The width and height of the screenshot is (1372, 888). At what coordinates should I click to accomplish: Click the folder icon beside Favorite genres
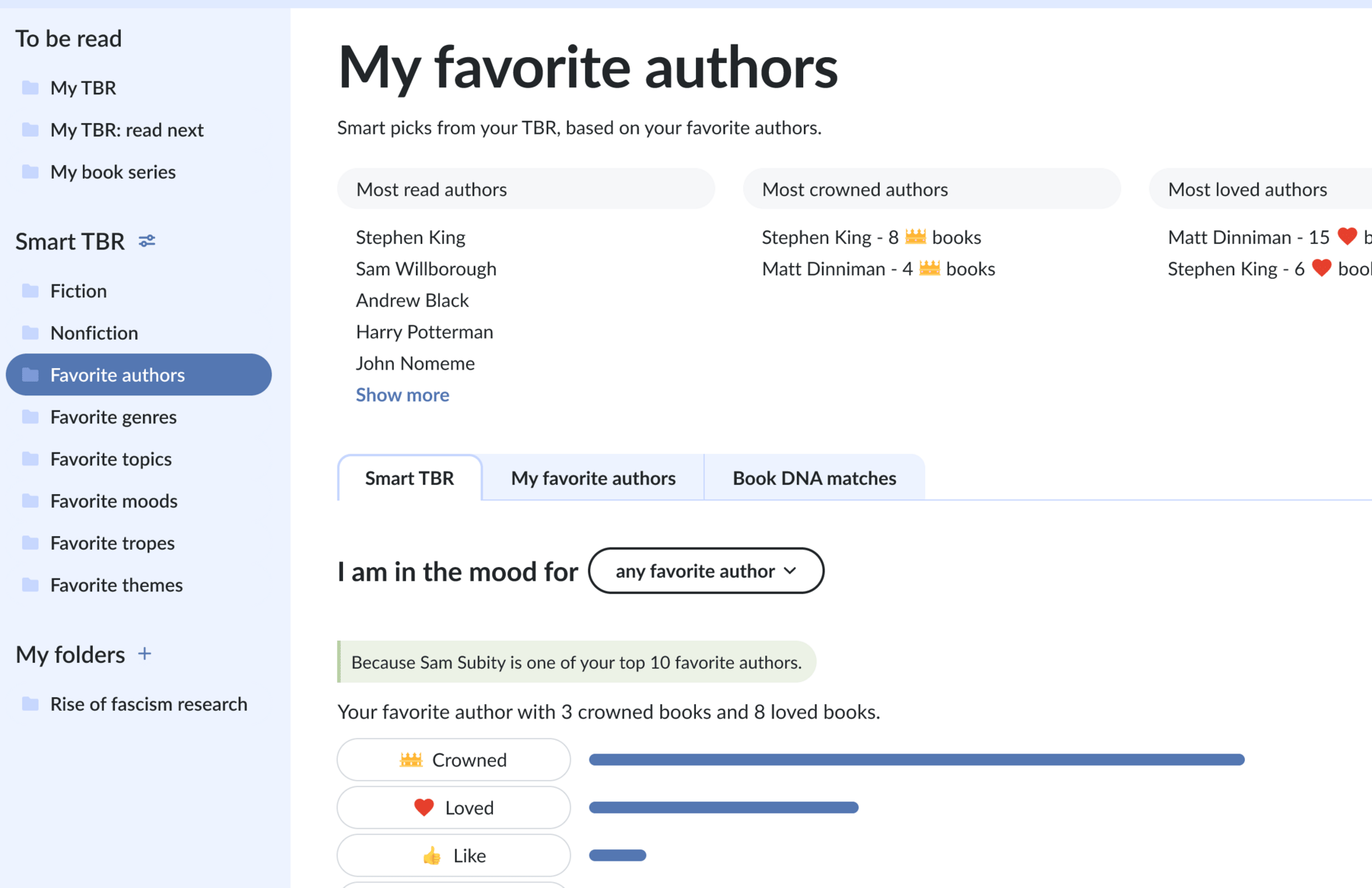[x=30, y=417]
